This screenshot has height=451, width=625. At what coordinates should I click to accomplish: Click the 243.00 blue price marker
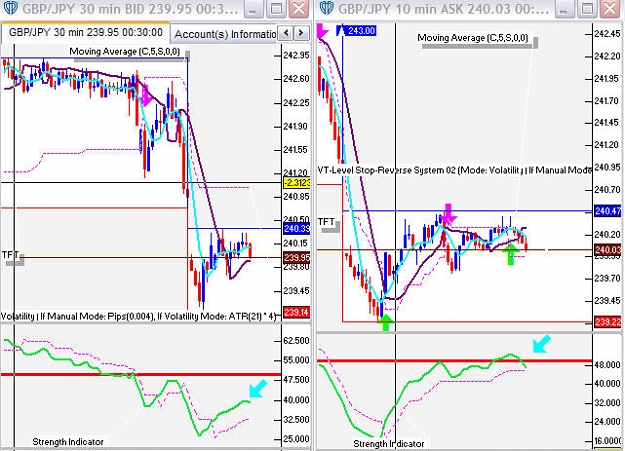[357, 31]
